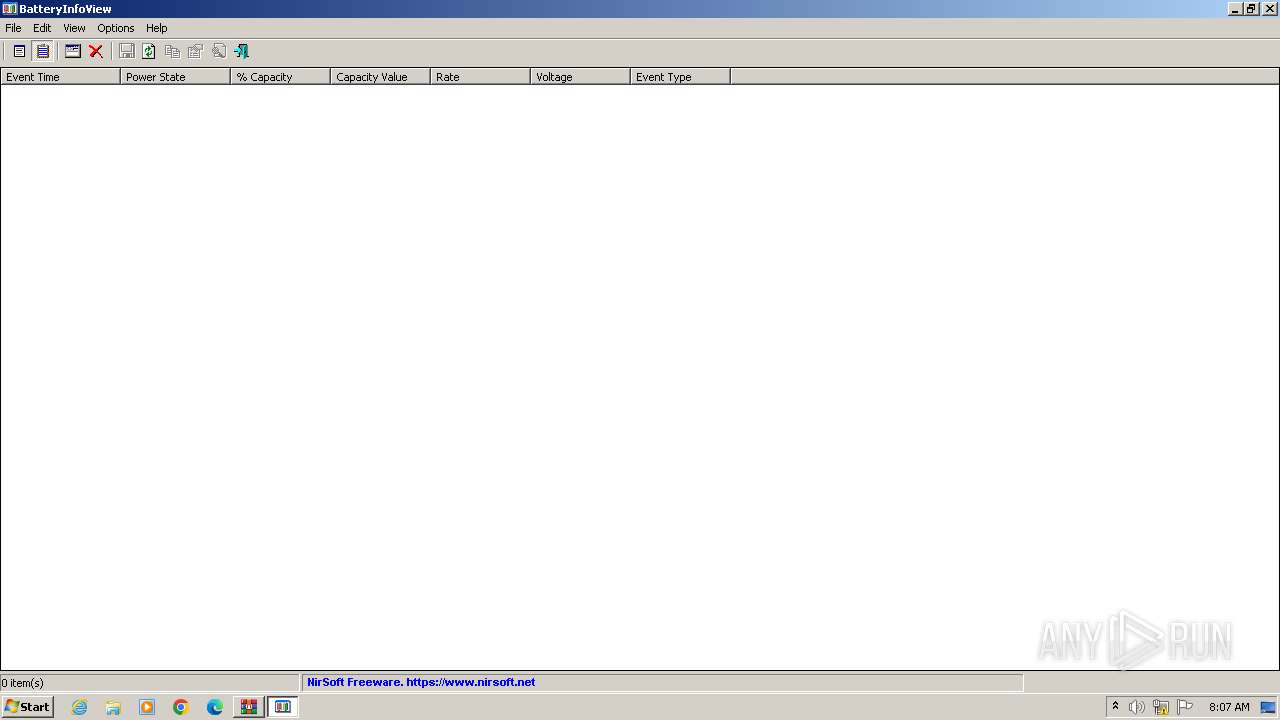Click the 8:07 AM system clock

1229,707
